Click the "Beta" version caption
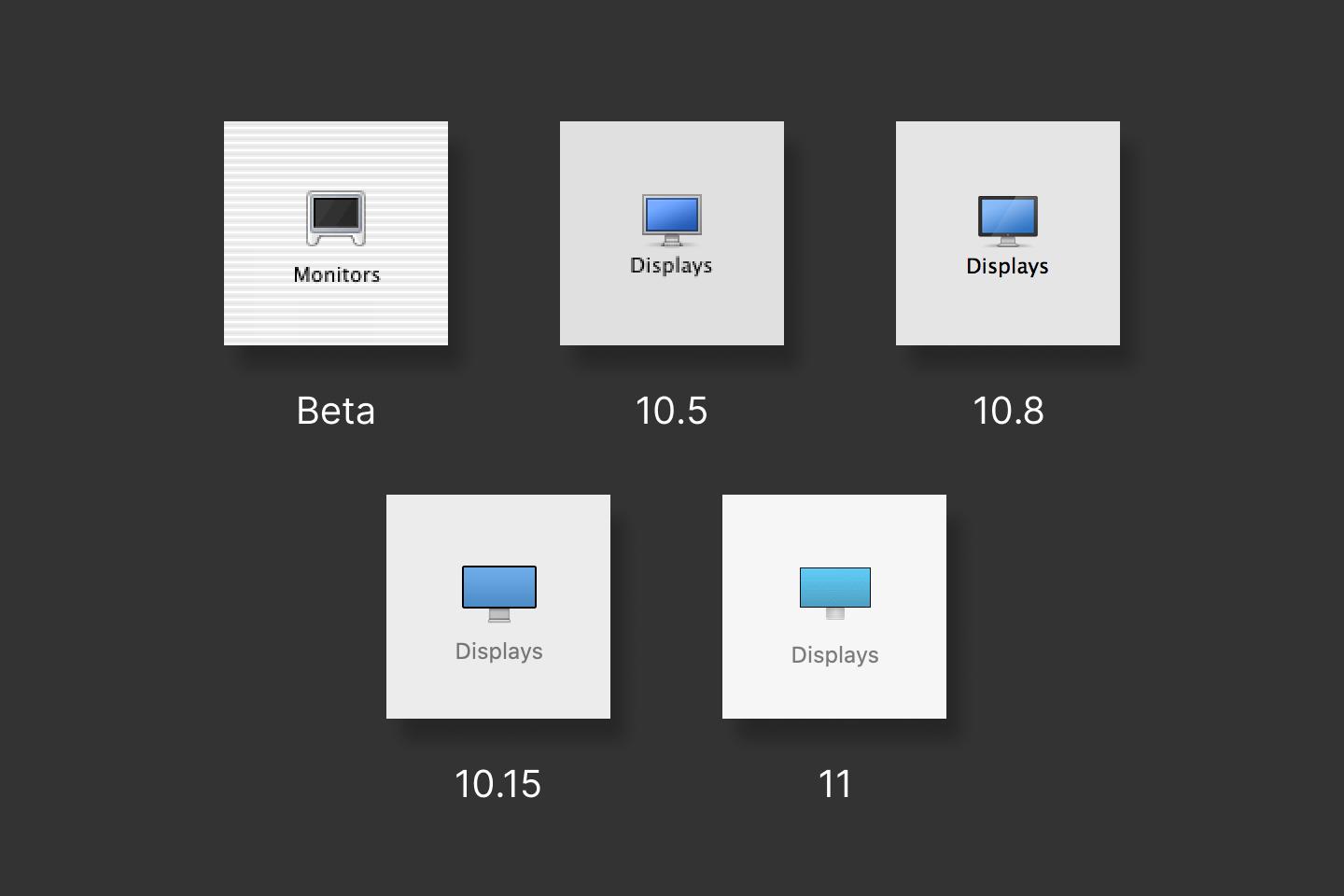 coord(335,411)
